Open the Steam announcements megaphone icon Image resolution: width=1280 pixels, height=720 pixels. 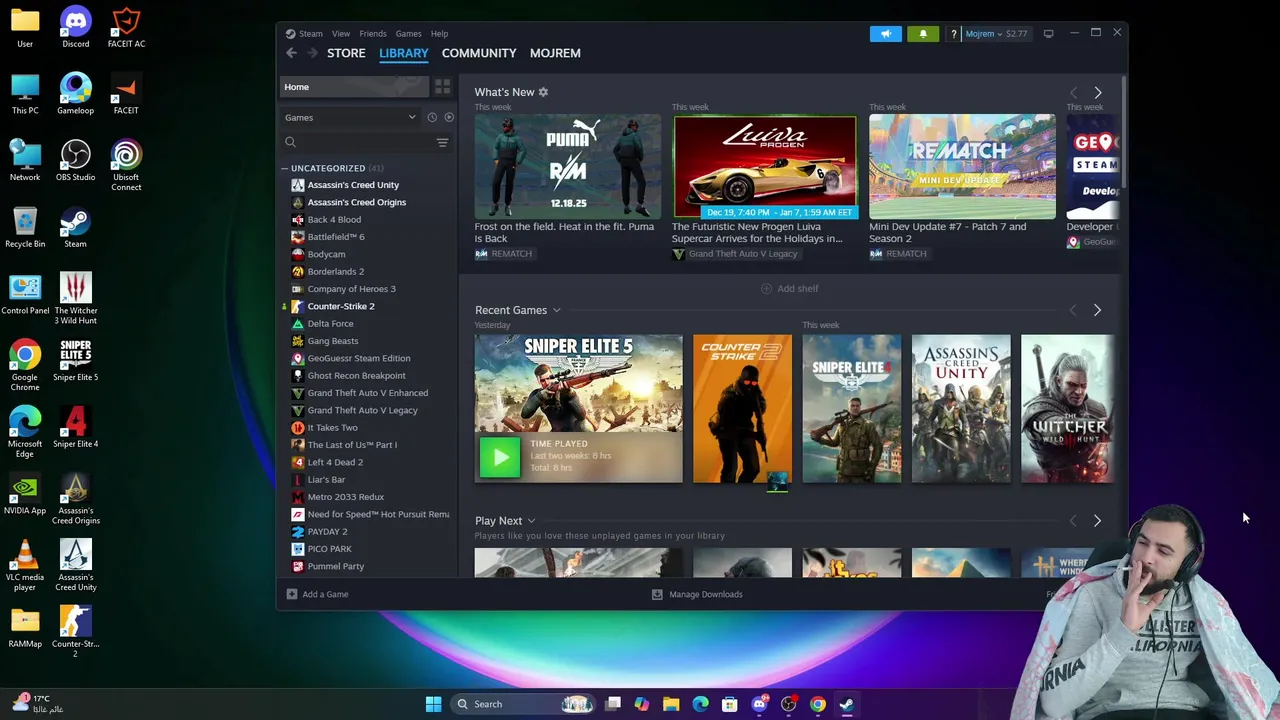885,34
